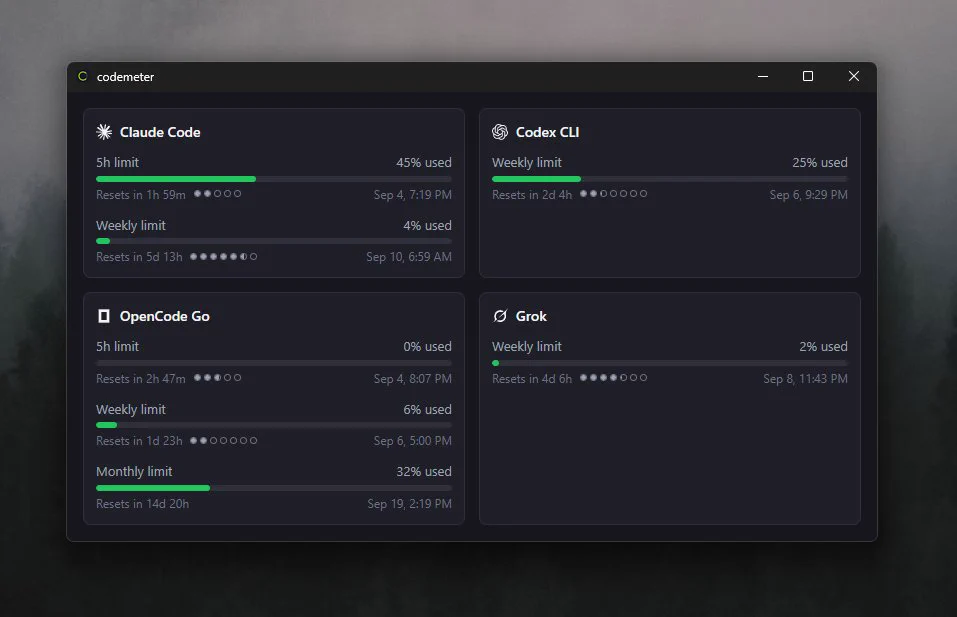Click the codemeter window title text
Image resolution: width=957 pixels, height=617 pixels.
[125, 77]
